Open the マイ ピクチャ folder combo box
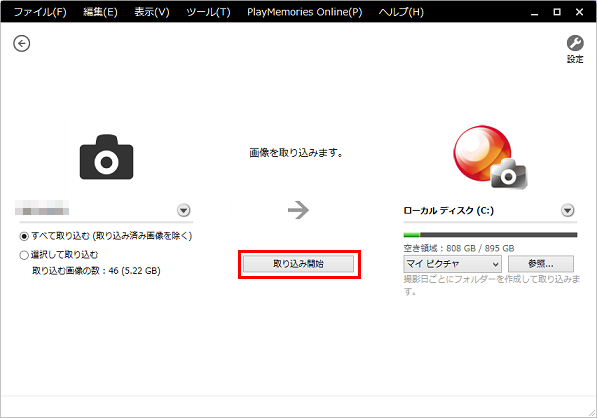597x418 pixels. click(453, 264)
